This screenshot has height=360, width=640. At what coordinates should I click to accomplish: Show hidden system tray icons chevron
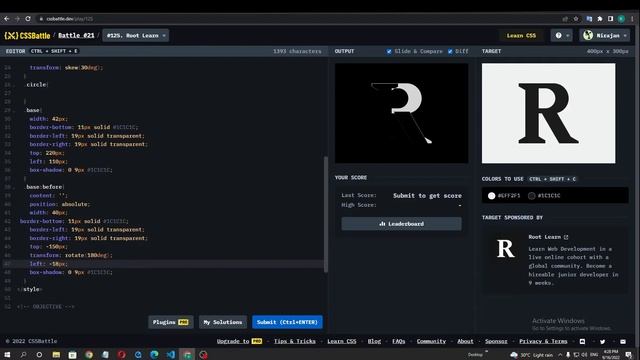pos(560,355)
